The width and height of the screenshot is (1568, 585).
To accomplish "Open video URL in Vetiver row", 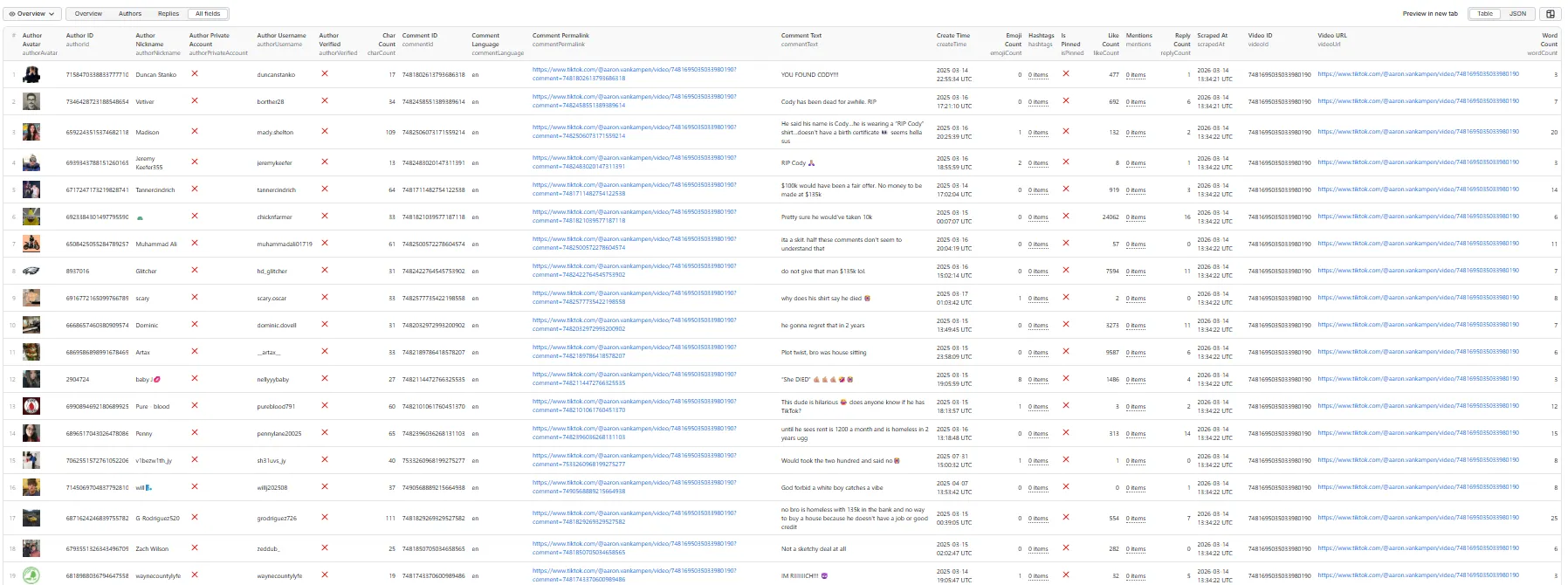I will pos(1419,101).
